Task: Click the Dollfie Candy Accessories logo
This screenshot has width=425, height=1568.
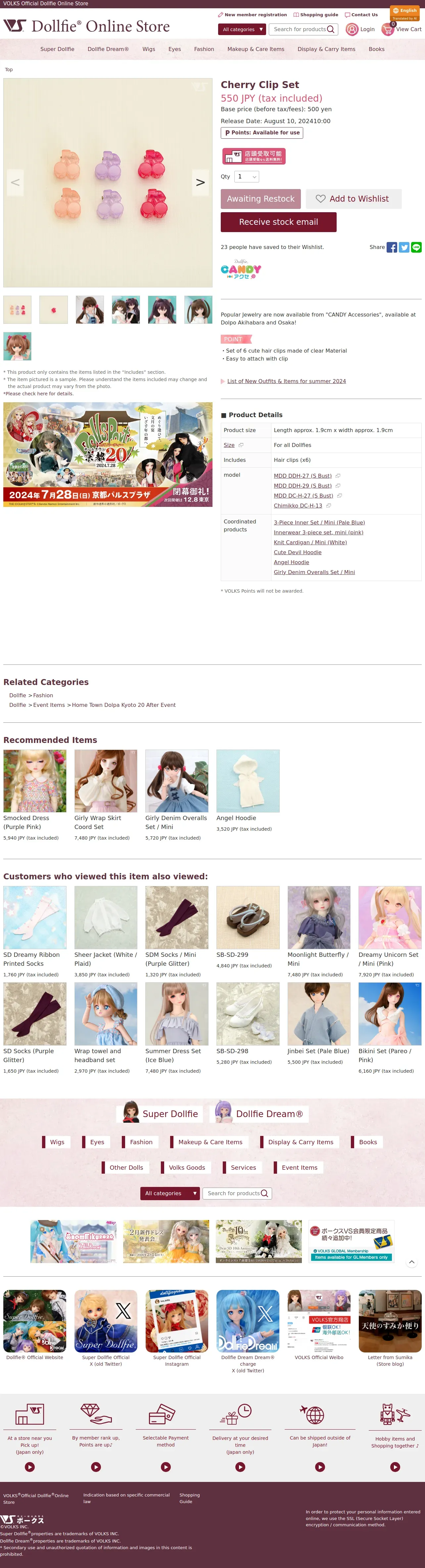Action: point(241,269)
